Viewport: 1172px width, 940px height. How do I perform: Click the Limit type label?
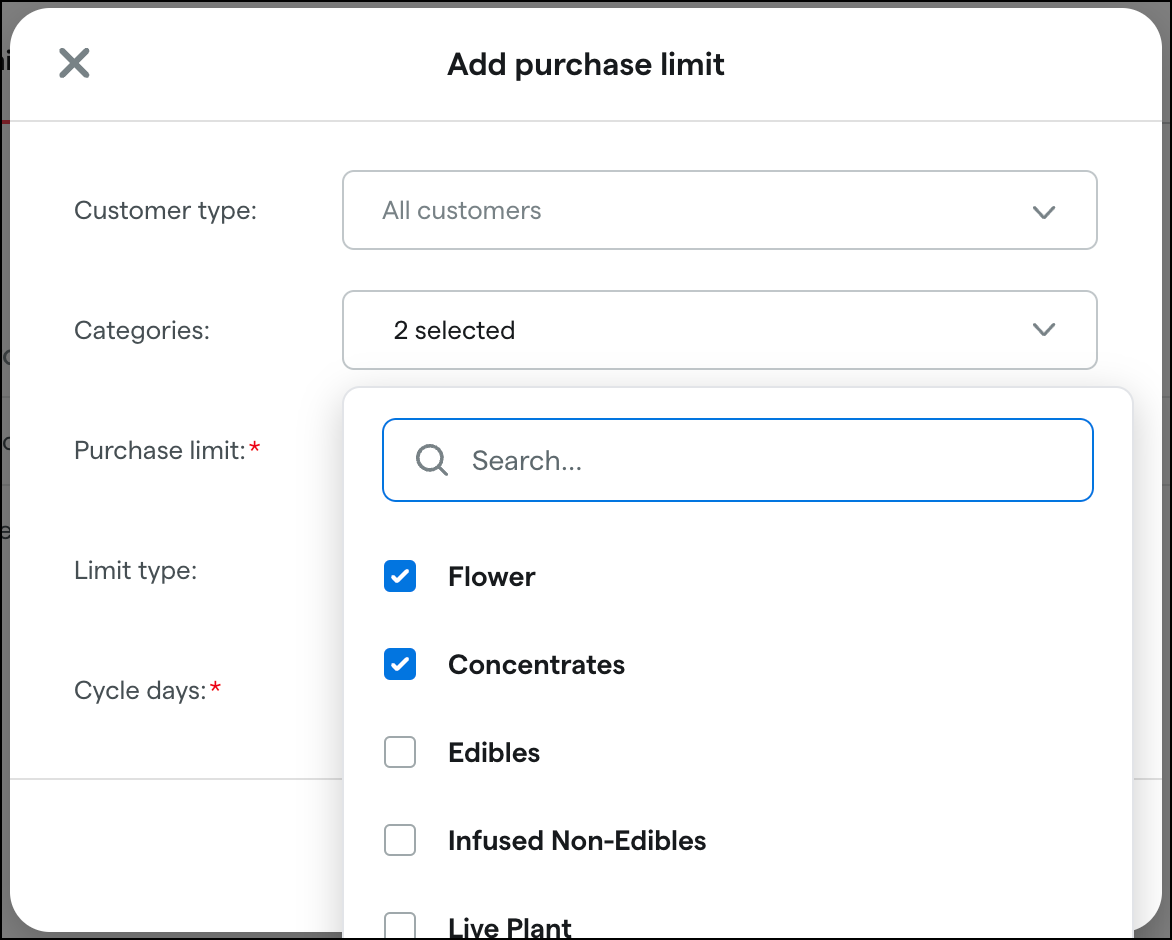pyautogui.click(x=135, y=571)
